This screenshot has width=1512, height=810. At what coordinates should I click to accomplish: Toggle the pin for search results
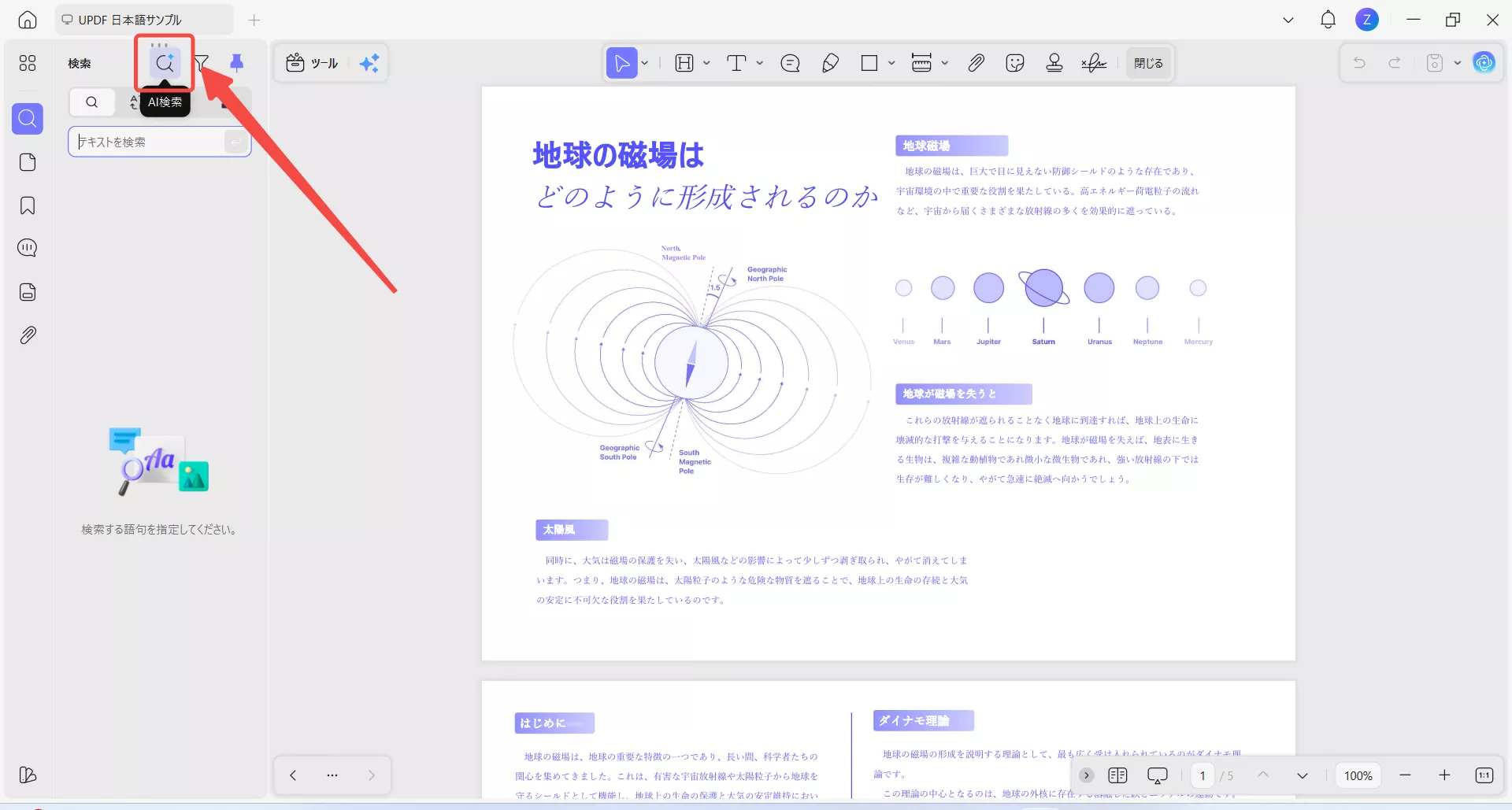click(x=238, y=63)
